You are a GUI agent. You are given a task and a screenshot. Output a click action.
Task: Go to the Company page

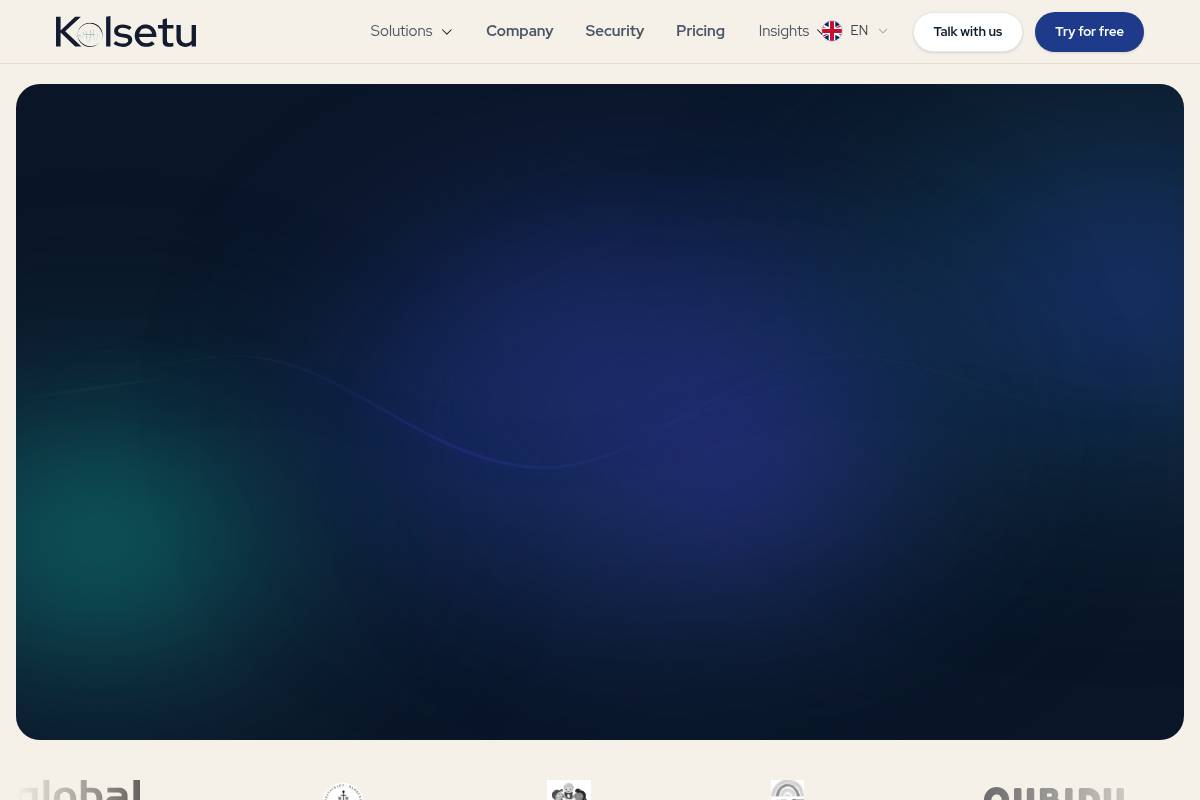click(x=519, y=31)
